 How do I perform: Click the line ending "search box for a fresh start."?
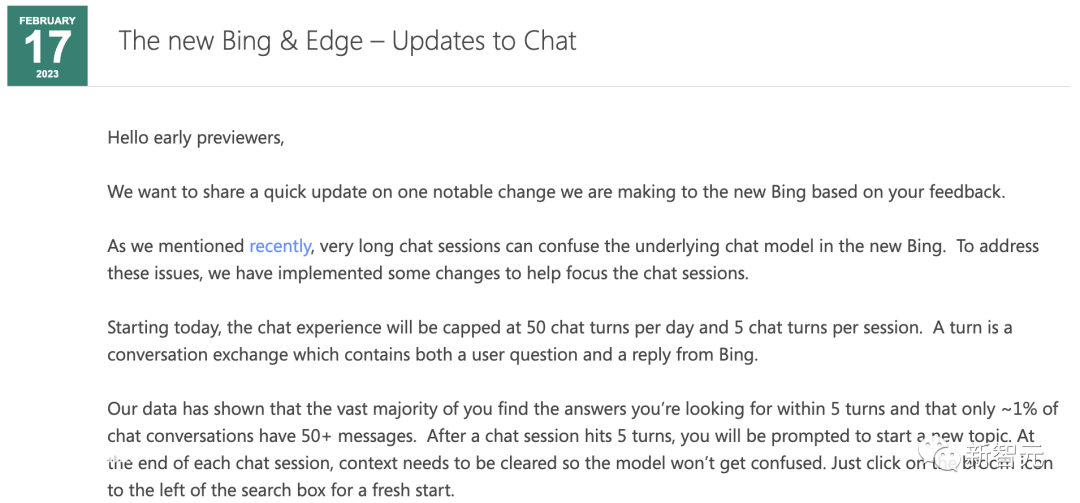(x=281, y=491)
